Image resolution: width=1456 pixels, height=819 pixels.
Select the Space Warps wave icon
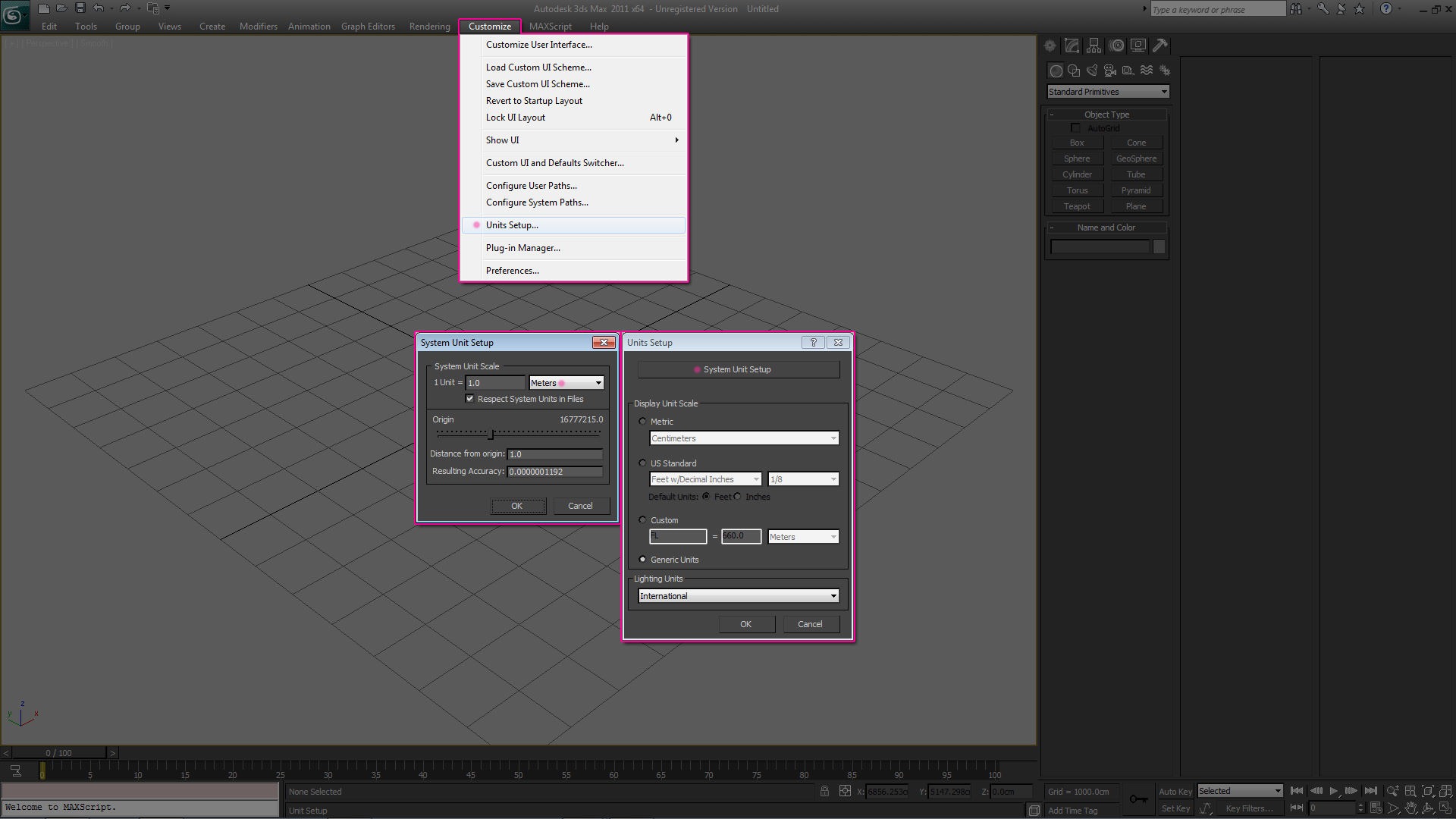1147,71
